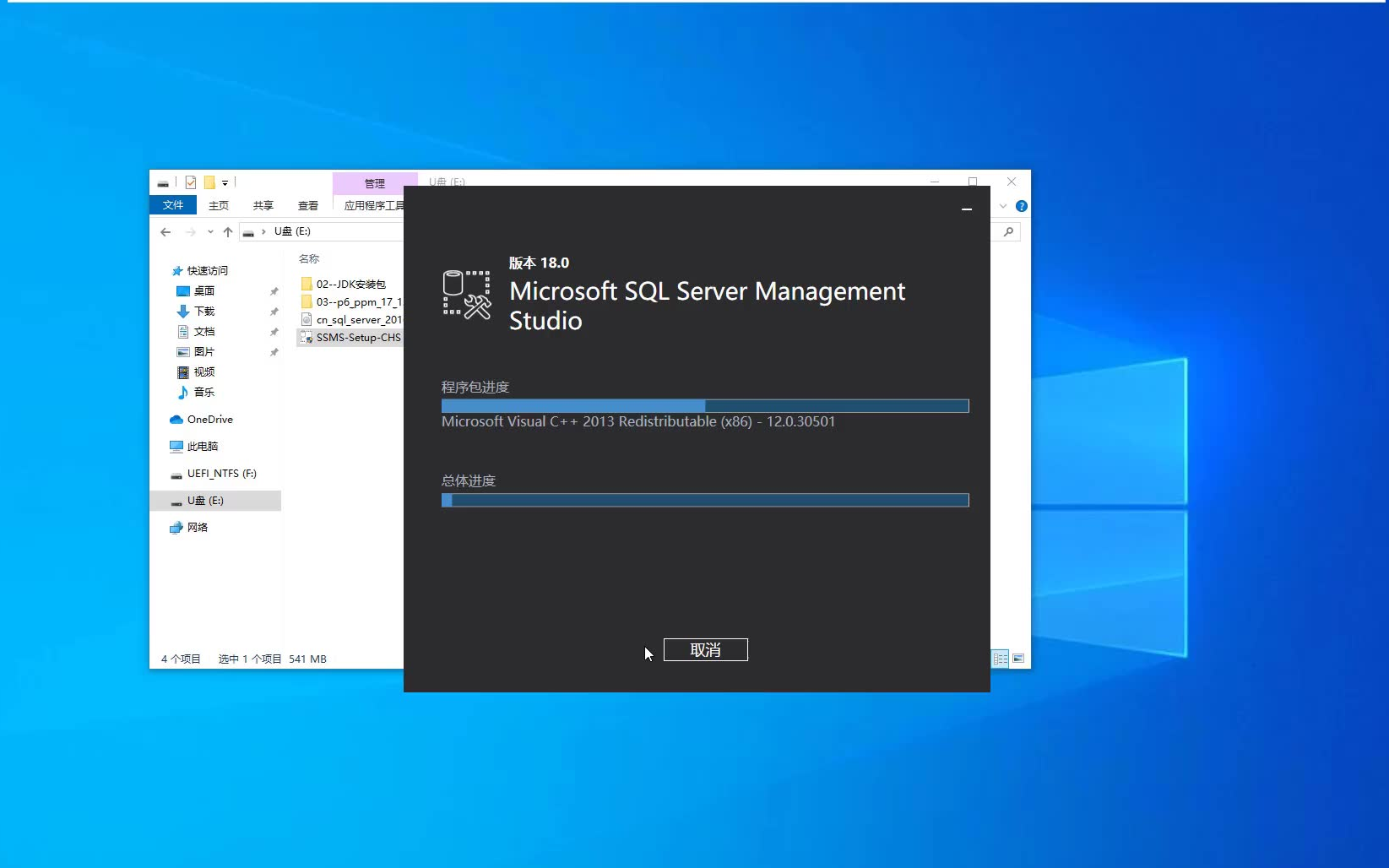1389x868 pixels.
Task: Click the pin icon beside 下载
Action: 274,312
